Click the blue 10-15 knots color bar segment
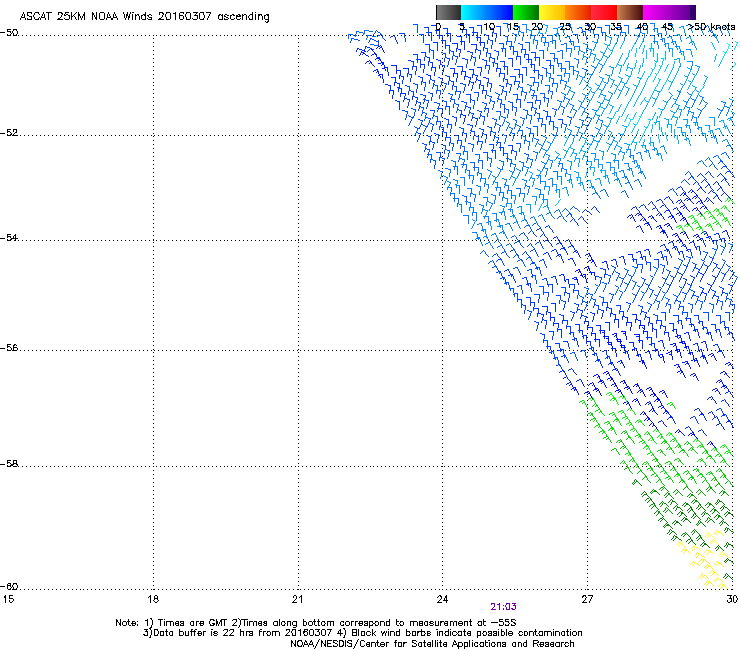 pyautogui.click(x=500, y=12)
